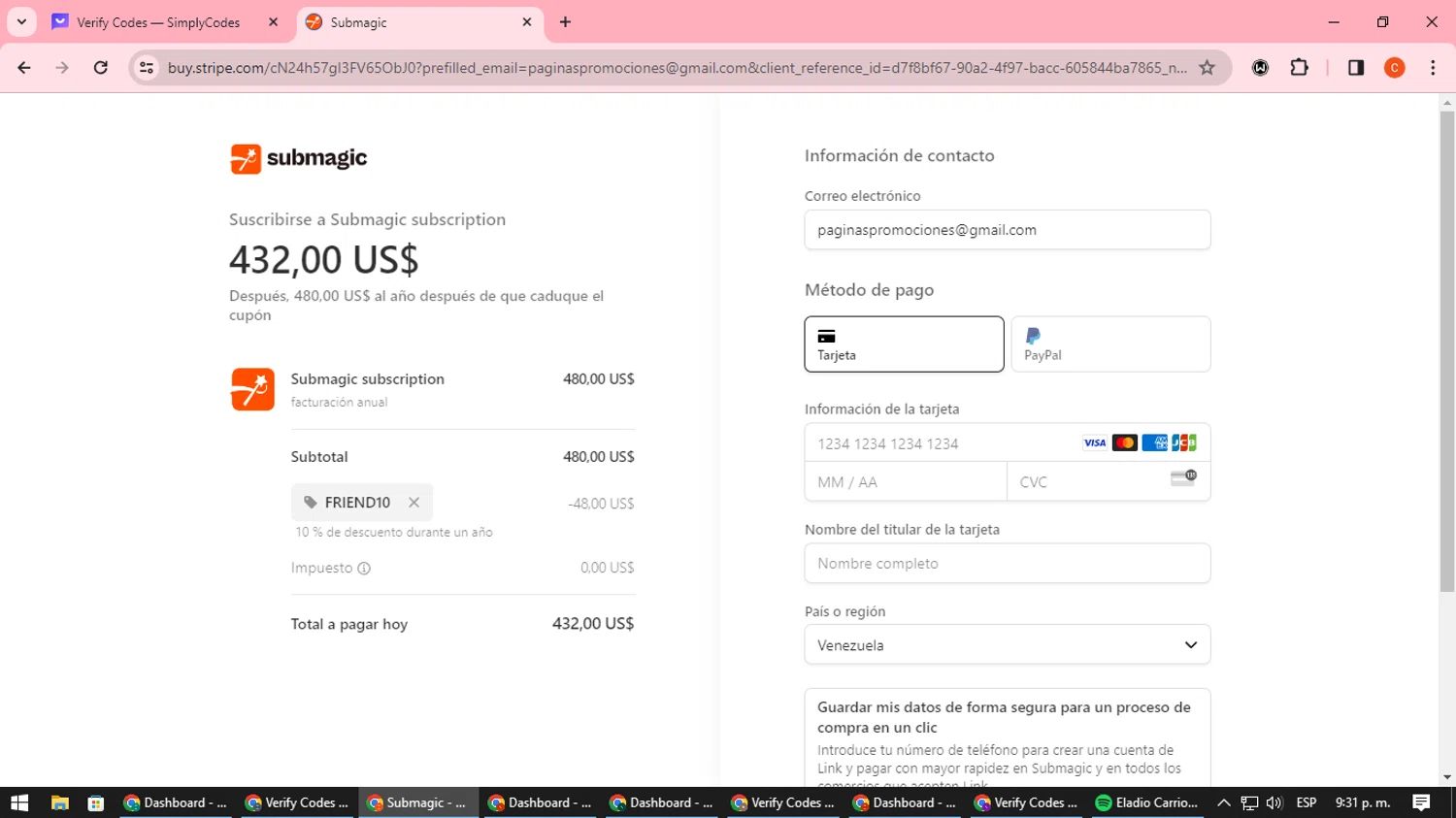This screenshot has width=1456, height=818.
Task: Click the Mastercard brand icon
Action: [x=1125, y=442]
